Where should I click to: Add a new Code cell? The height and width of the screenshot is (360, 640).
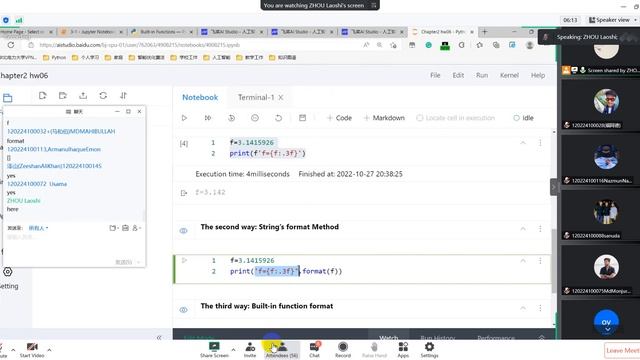pyautogui.click(x=339, y=118)
